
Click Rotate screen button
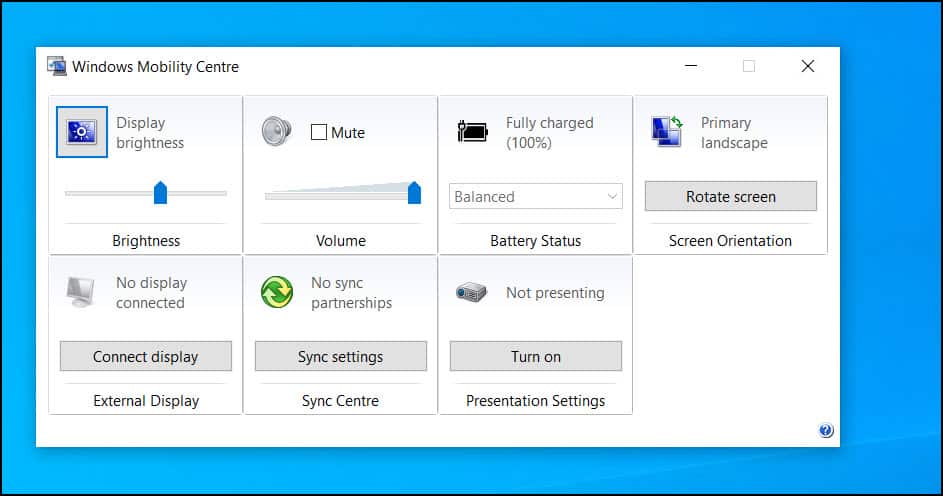(731, 197)
